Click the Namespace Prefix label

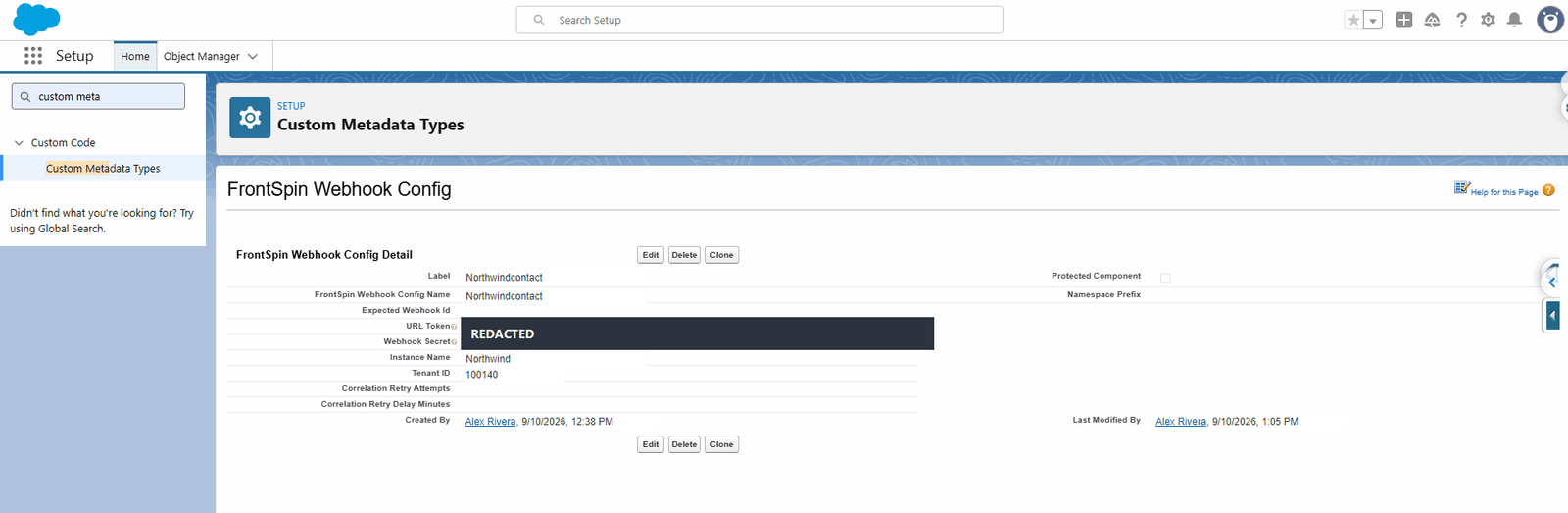1103,294
